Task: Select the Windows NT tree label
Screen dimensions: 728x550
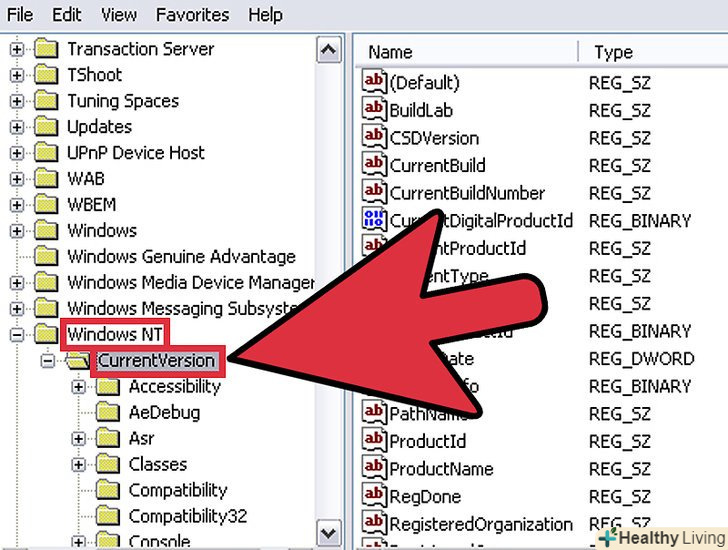Action: pos(115,334)
